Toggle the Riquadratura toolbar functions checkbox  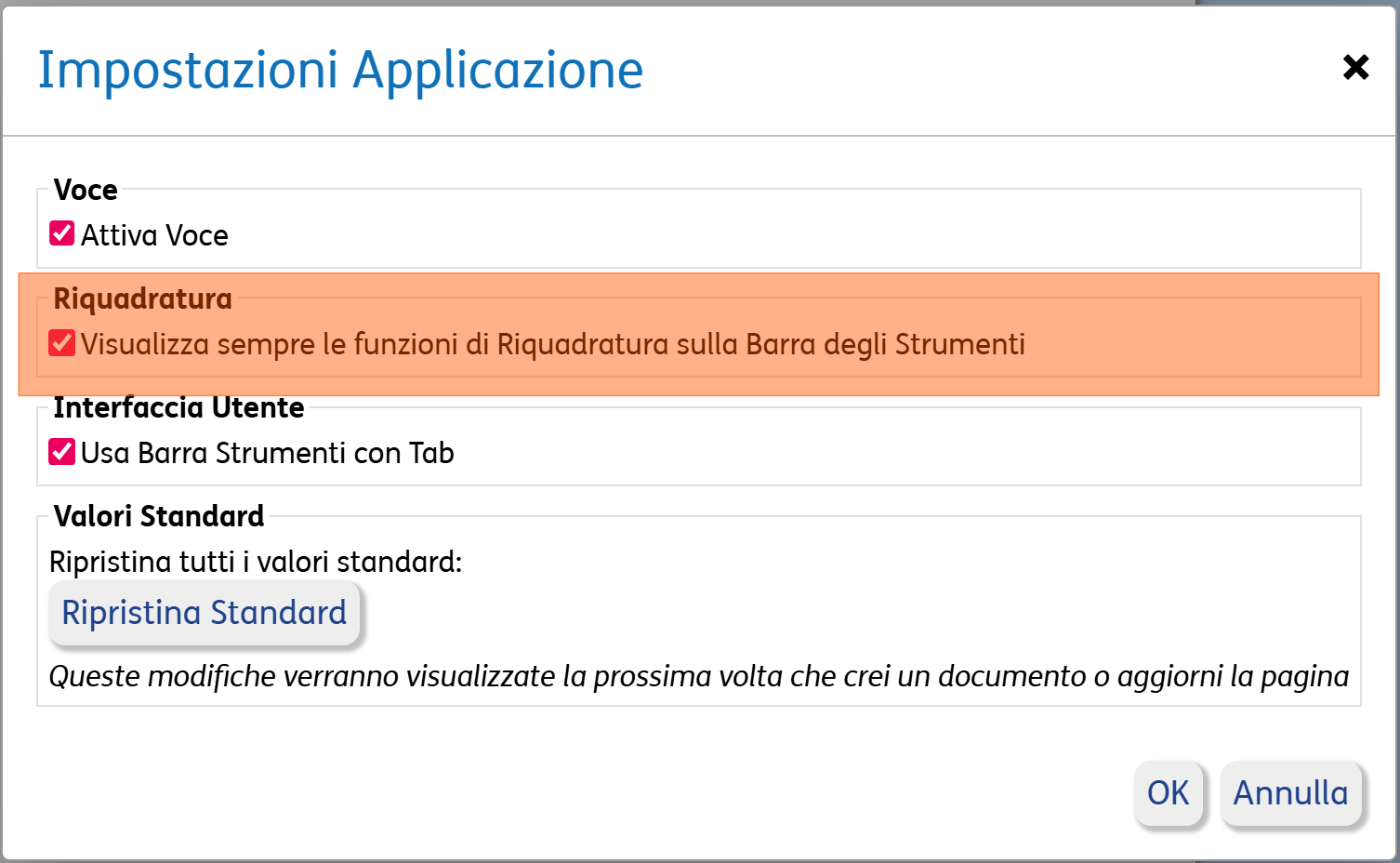pyautogui.click(x=62, y=343)
